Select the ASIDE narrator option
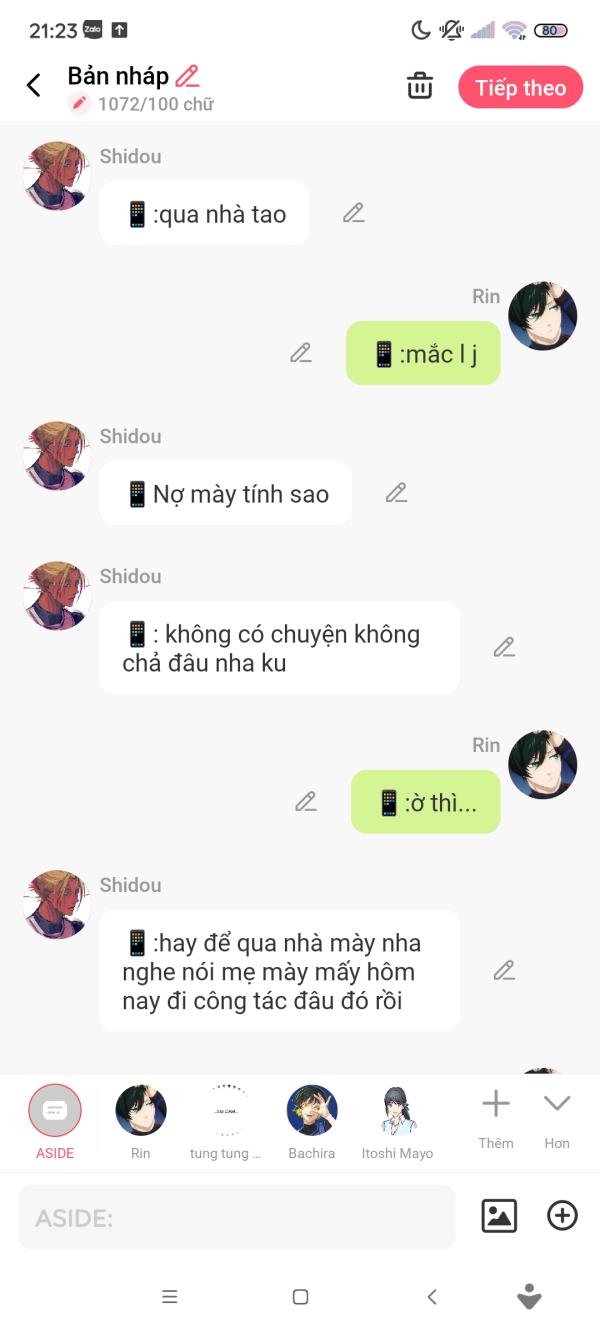 [x=55, y=1122]
